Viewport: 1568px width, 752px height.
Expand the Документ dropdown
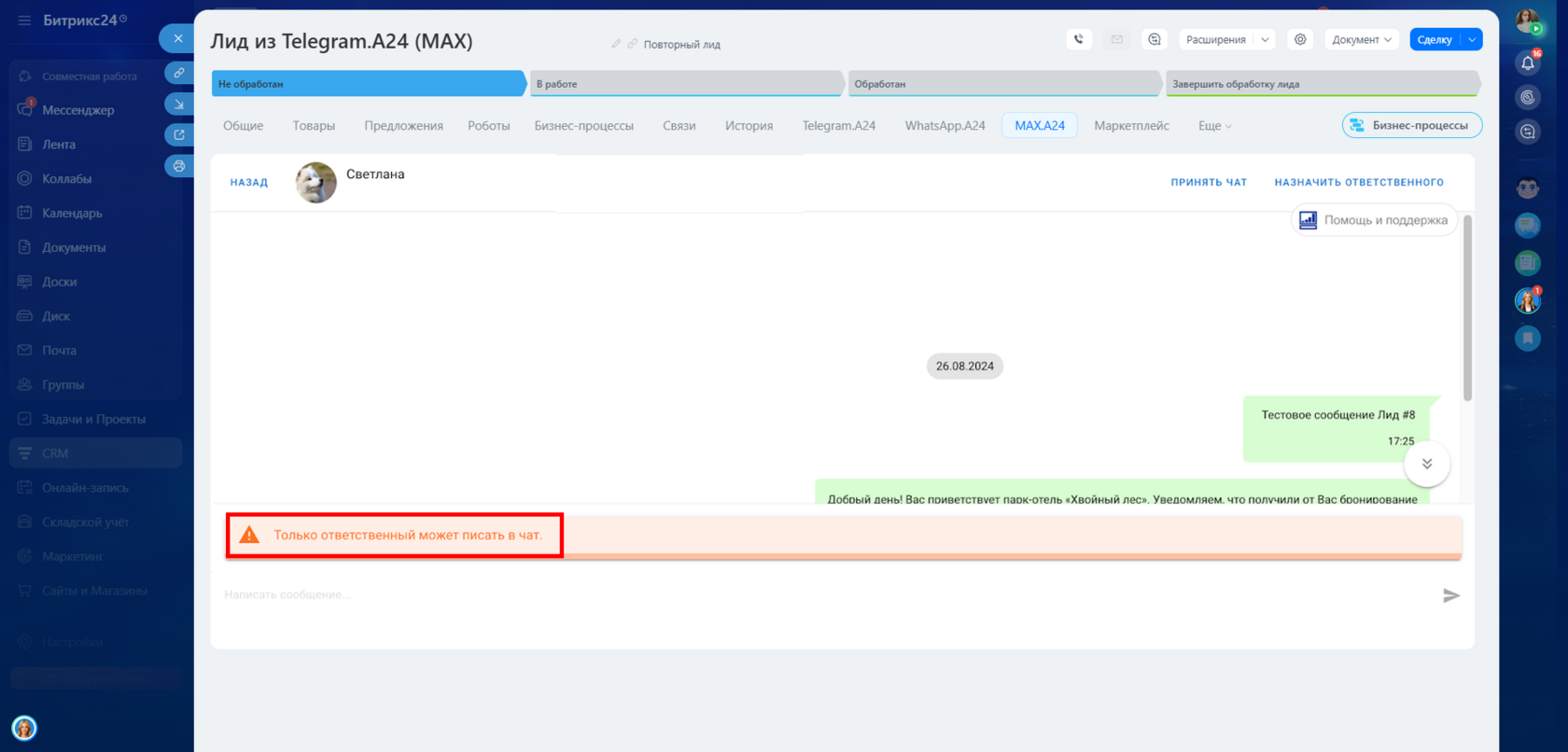(x=1362, y=39)
